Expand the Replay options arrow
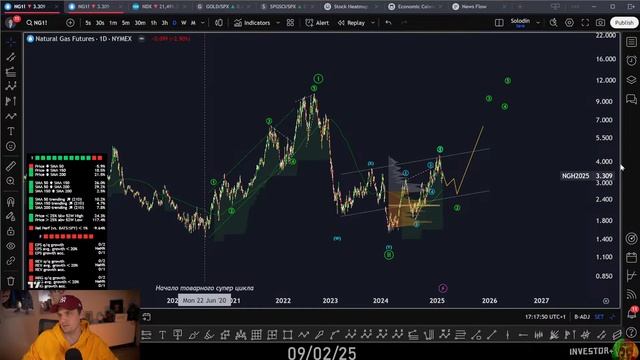Image resolution: width=640 pixels, height=360 pixels. click(373, 23)
